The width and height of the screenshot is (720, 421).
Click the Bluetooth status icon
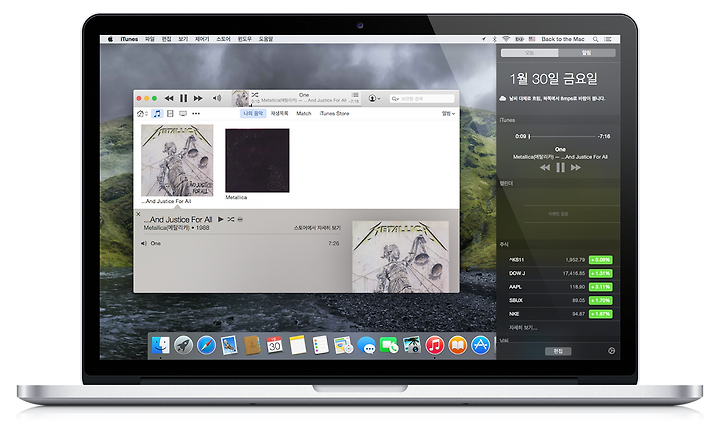495,39
